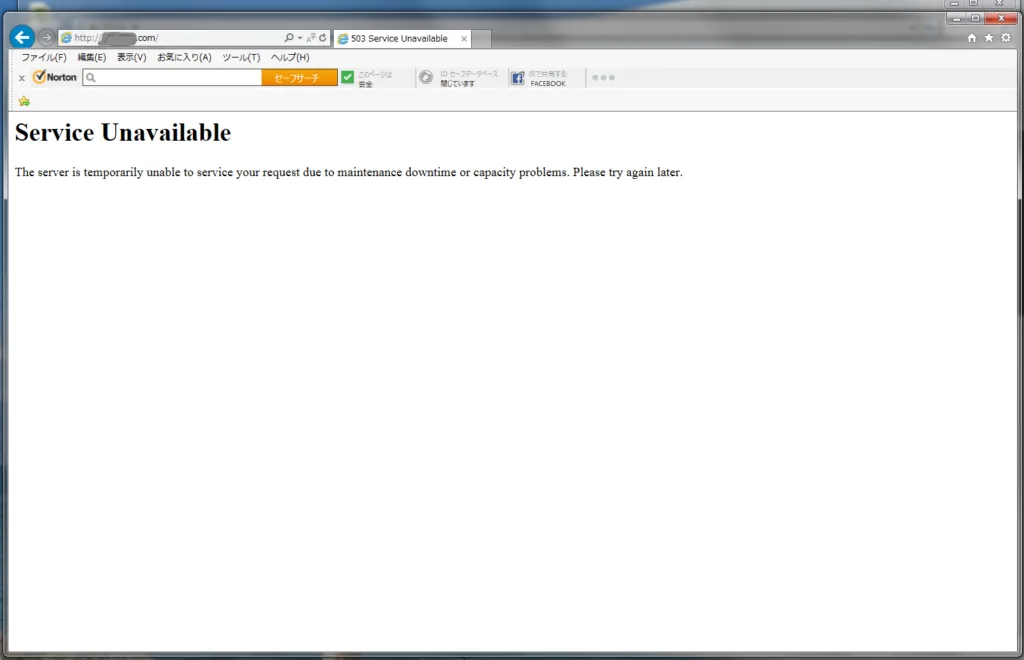Close the 503 Service Unavailable tab
The width and height of the screenshot is (1024, 660).
click(464, 39)
